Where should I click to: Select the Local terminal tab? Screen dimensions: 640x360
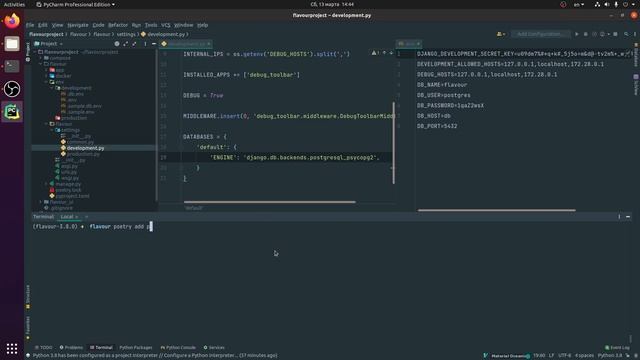click(67, 217)
